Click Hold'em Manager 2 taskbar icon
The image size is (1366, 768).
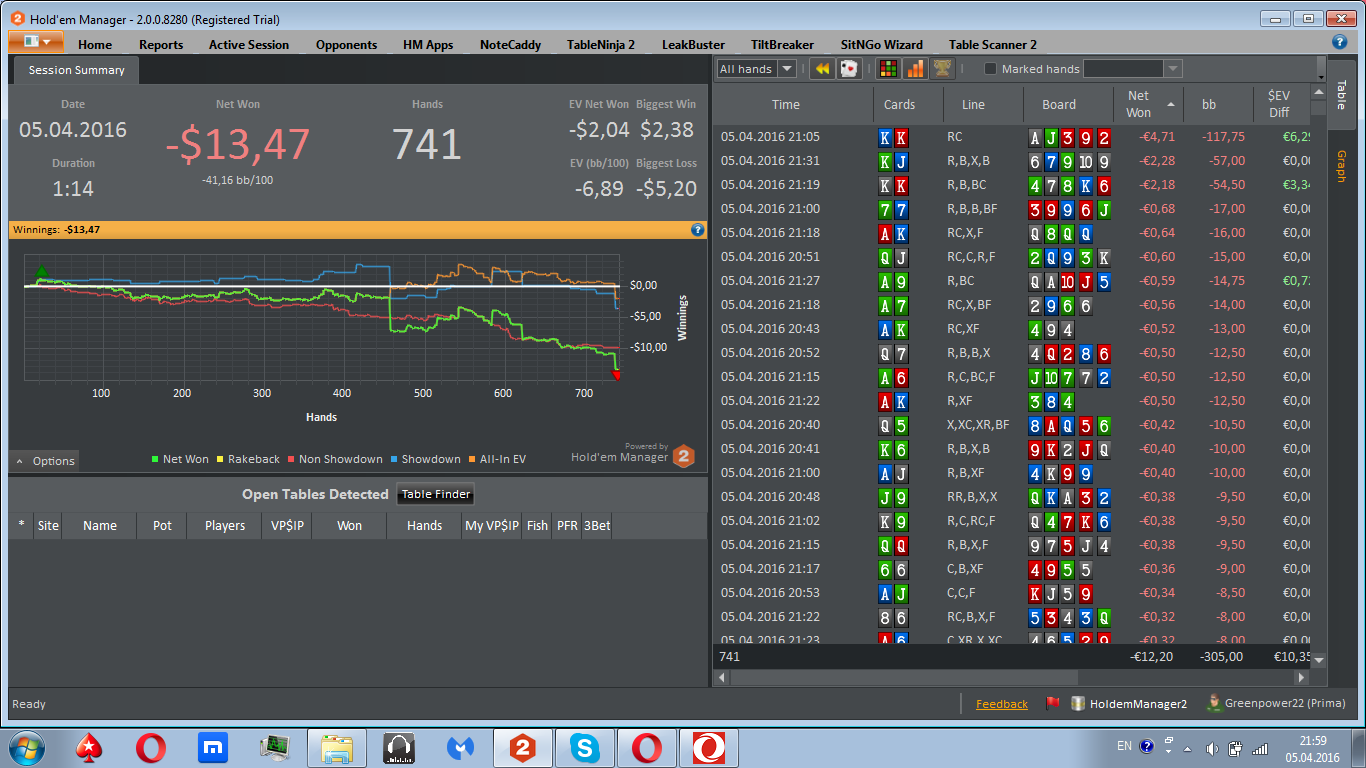tap(523, 747)
